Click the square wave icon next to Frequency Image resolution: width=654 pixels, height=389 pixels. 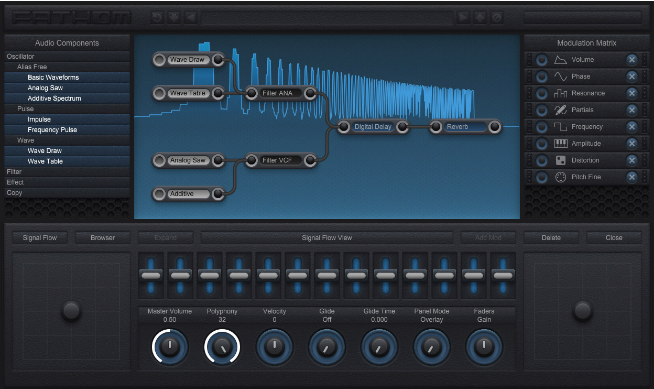pos(560,126)
